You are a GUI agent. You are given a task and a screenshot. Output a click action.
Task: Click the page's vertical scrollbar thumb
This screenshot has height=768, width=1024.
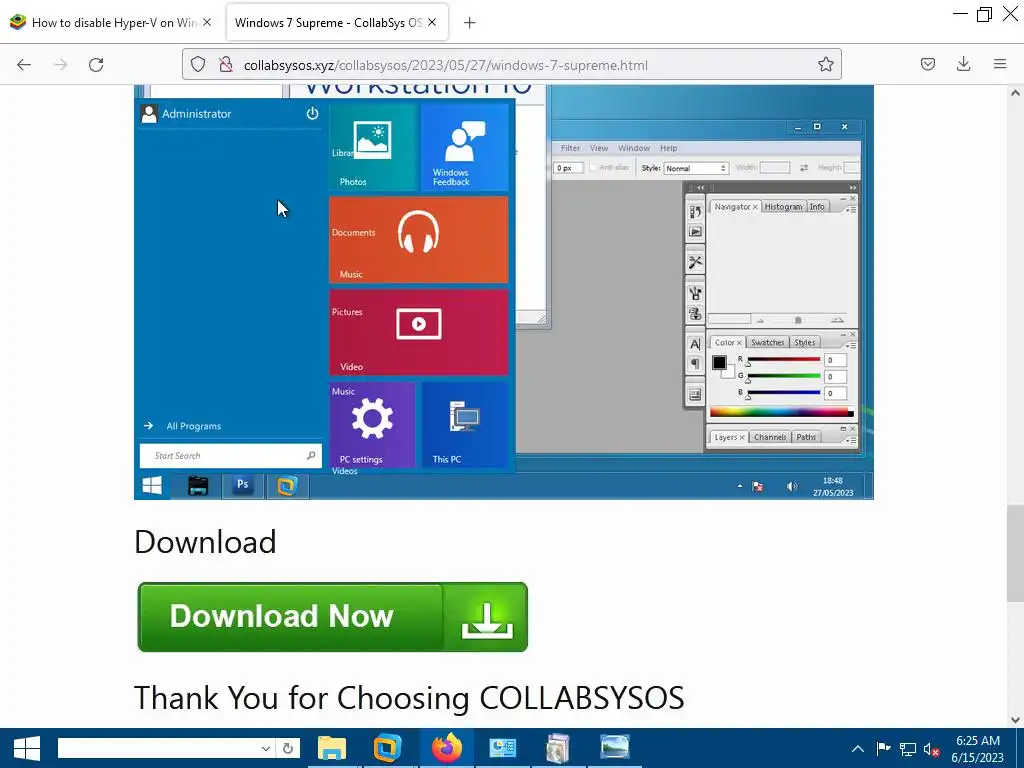point(1014,552)
